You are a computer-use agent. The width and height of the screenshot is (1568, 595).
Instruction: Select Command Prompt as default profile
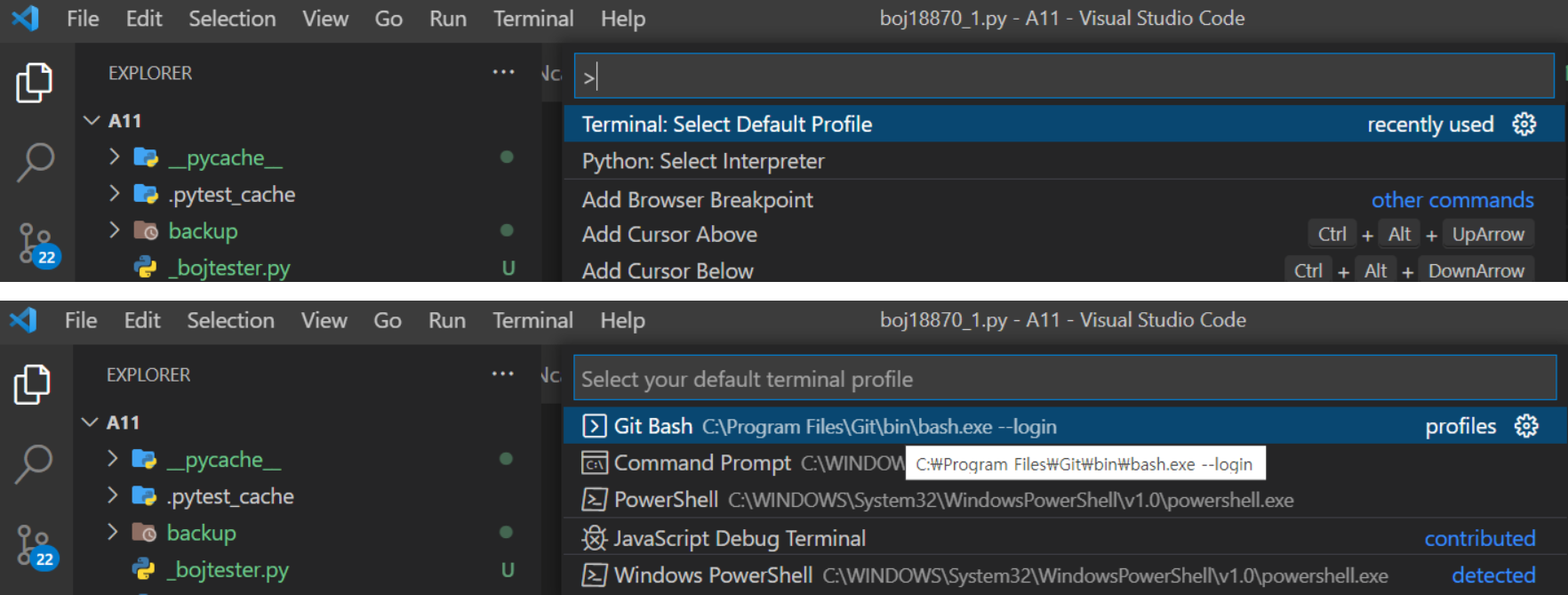1064,463
